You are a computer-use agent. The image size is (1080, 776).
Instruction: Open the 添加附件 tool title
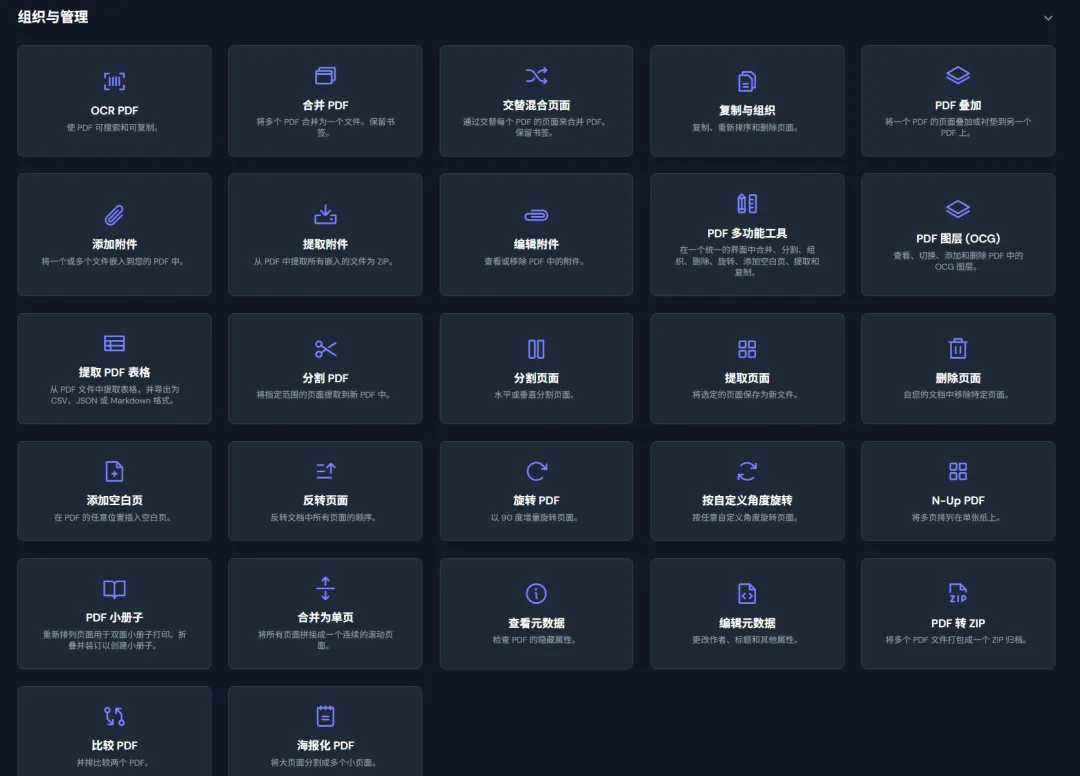[114, 244]
